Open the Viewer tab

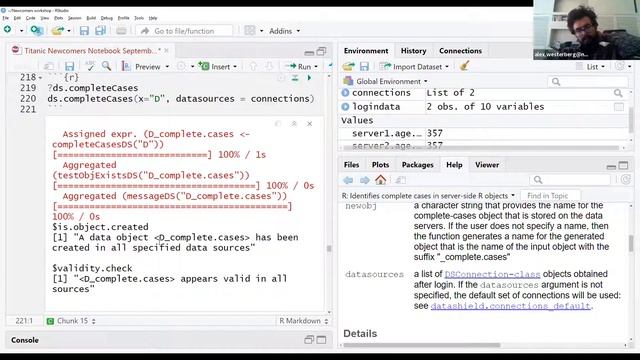point(487,165)
